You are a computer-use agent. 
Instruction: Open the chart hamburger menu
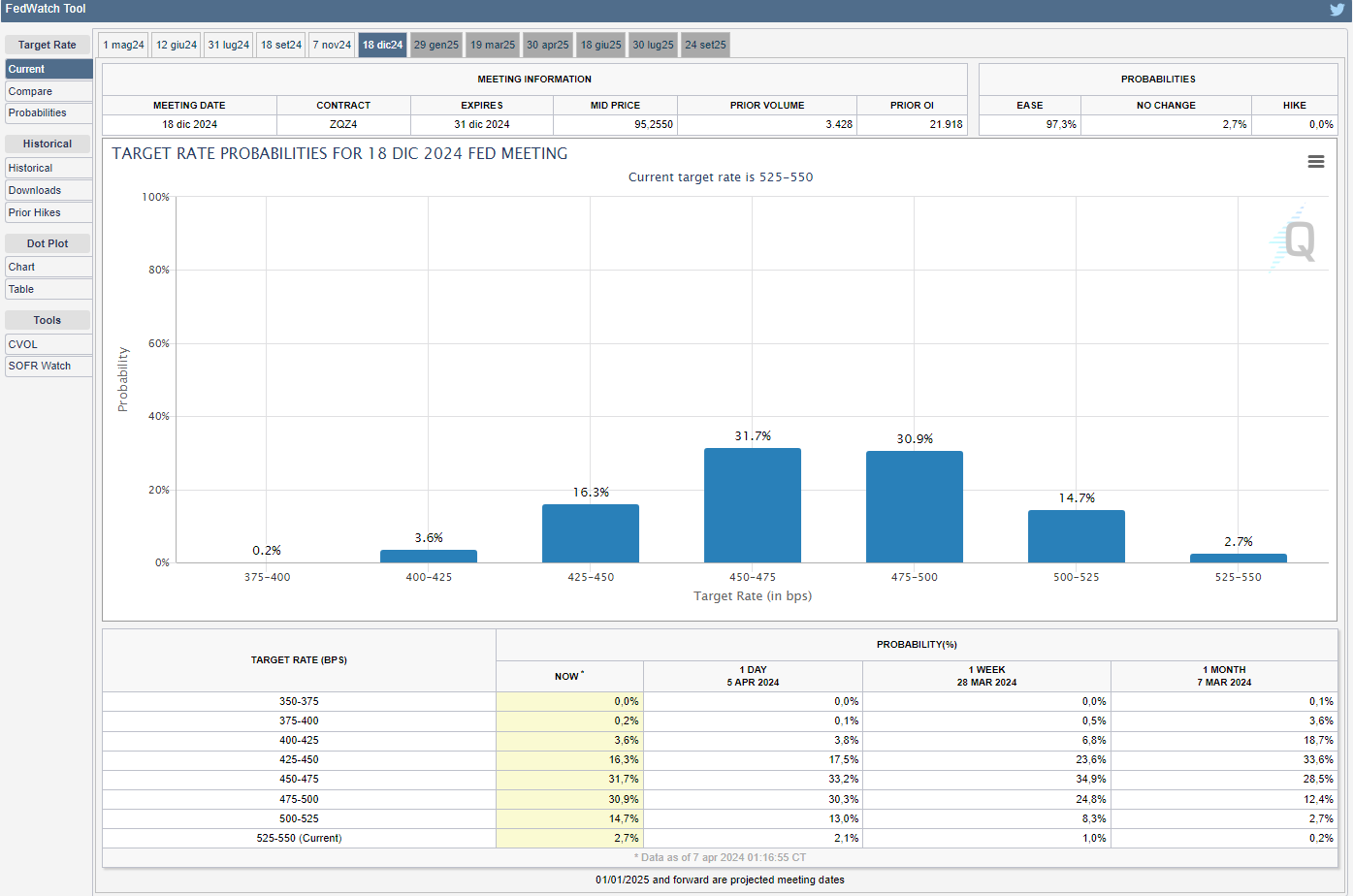(x=1315, y=162)
